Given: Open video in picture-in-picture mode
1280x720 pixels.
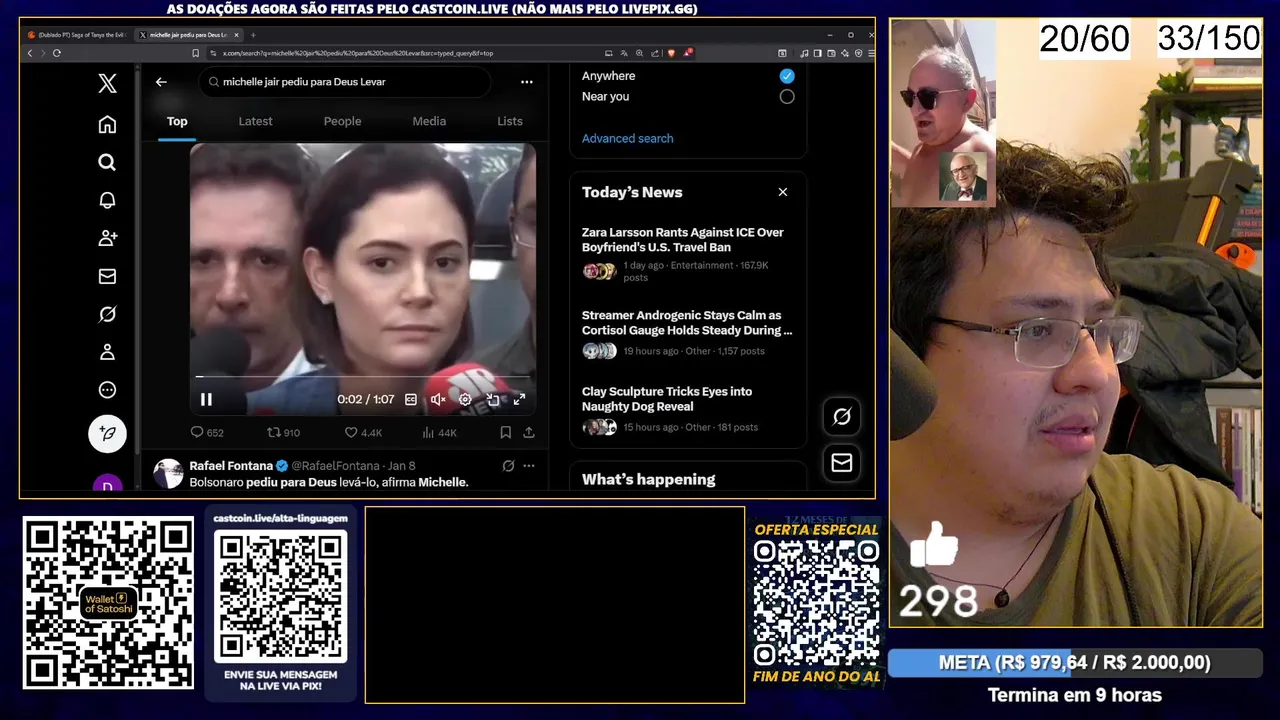Looking at the screenshot, I should 492,399.
